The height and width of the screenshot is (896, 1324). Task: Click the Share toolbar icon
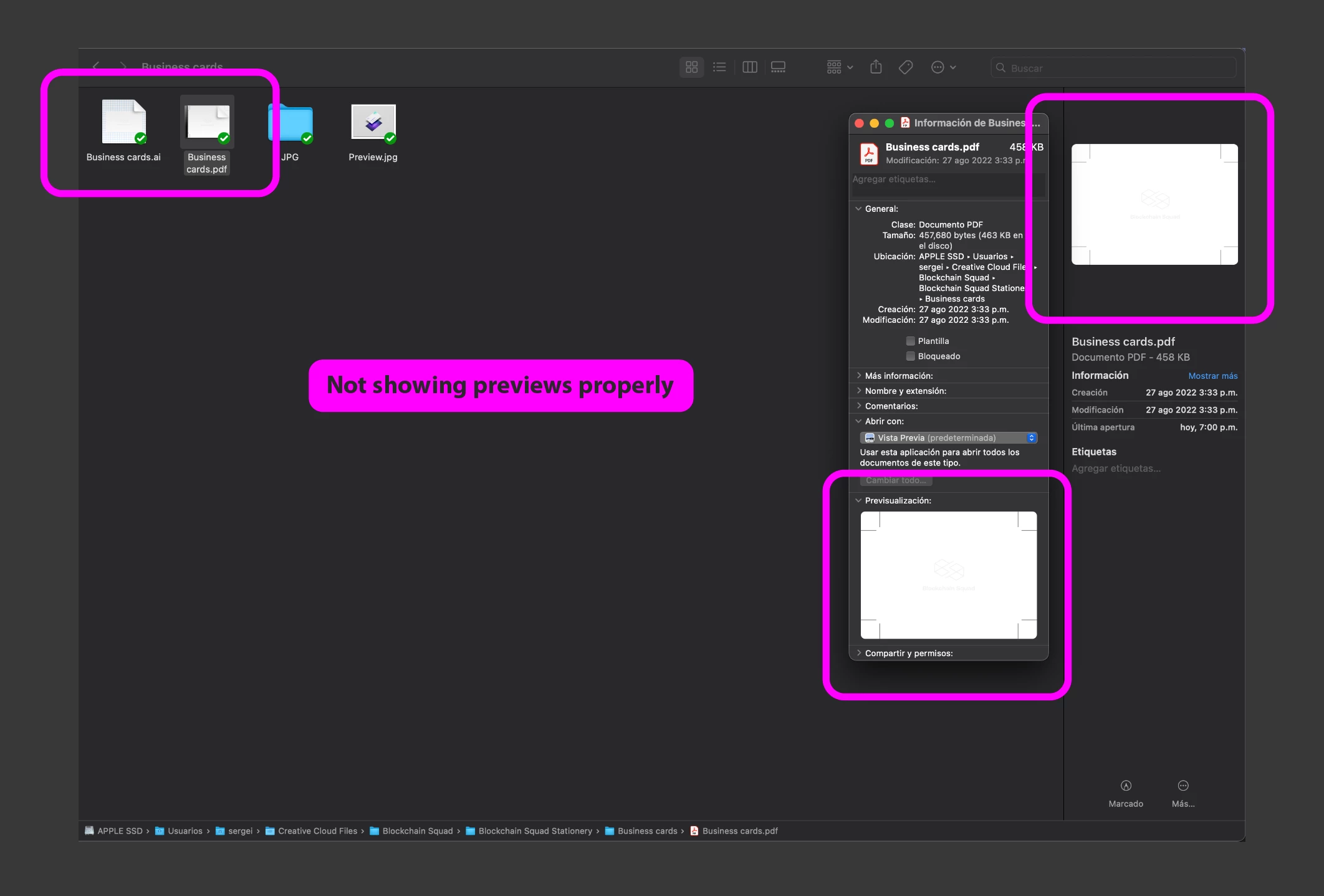coord(876,67)
